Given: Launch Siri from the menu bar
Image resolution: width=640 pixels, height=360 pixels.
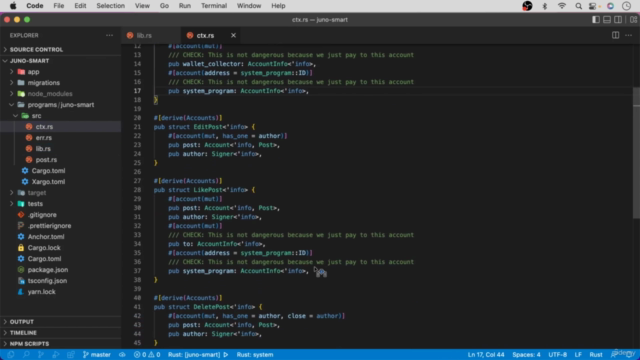Looking at the screenshot, I should [x=610, y=6].
